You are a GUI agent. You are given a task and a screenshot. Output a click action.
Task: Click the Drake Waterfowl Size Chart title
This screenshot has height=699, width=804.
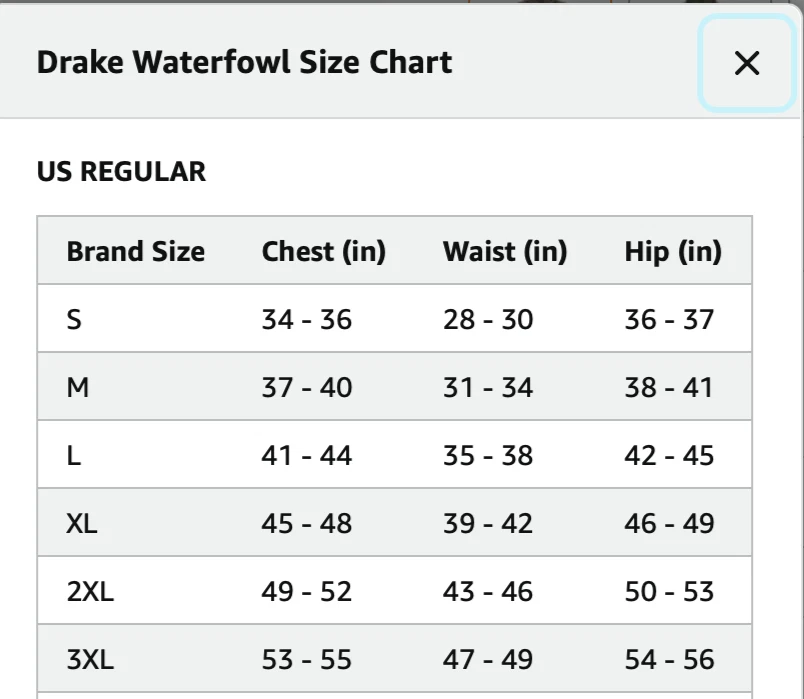pyautogui.click(x=243, y=62)
